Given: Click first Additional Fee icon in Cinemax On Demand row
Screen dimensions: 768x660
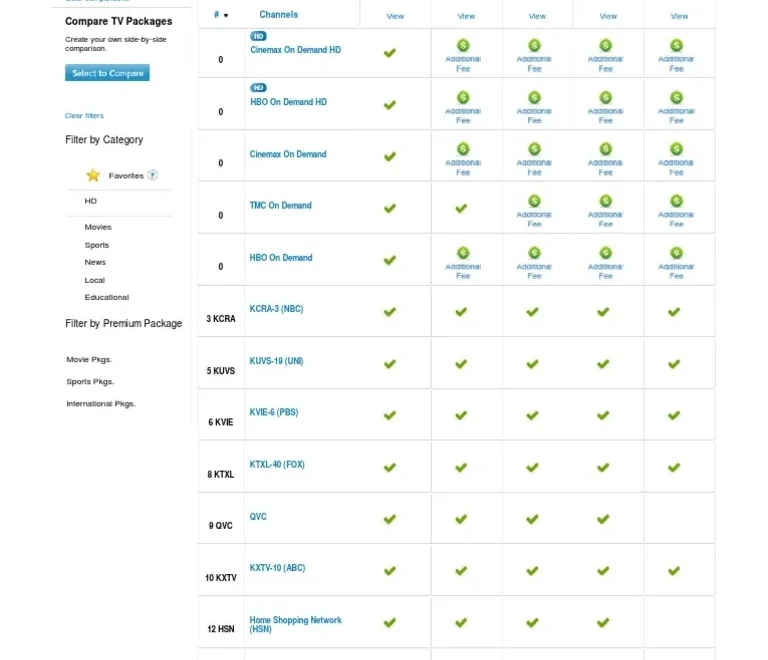Looking at the screenshot, I should coord(463,149).
